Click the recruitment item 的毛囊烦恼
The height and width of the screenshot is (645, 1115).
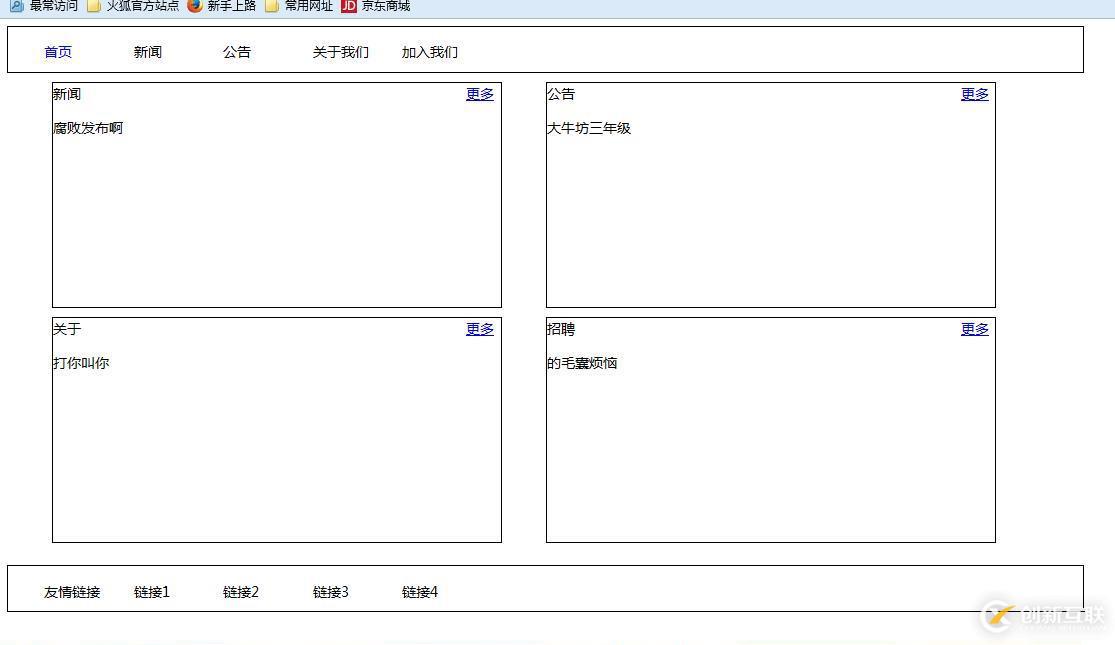(x=582, y=363)
